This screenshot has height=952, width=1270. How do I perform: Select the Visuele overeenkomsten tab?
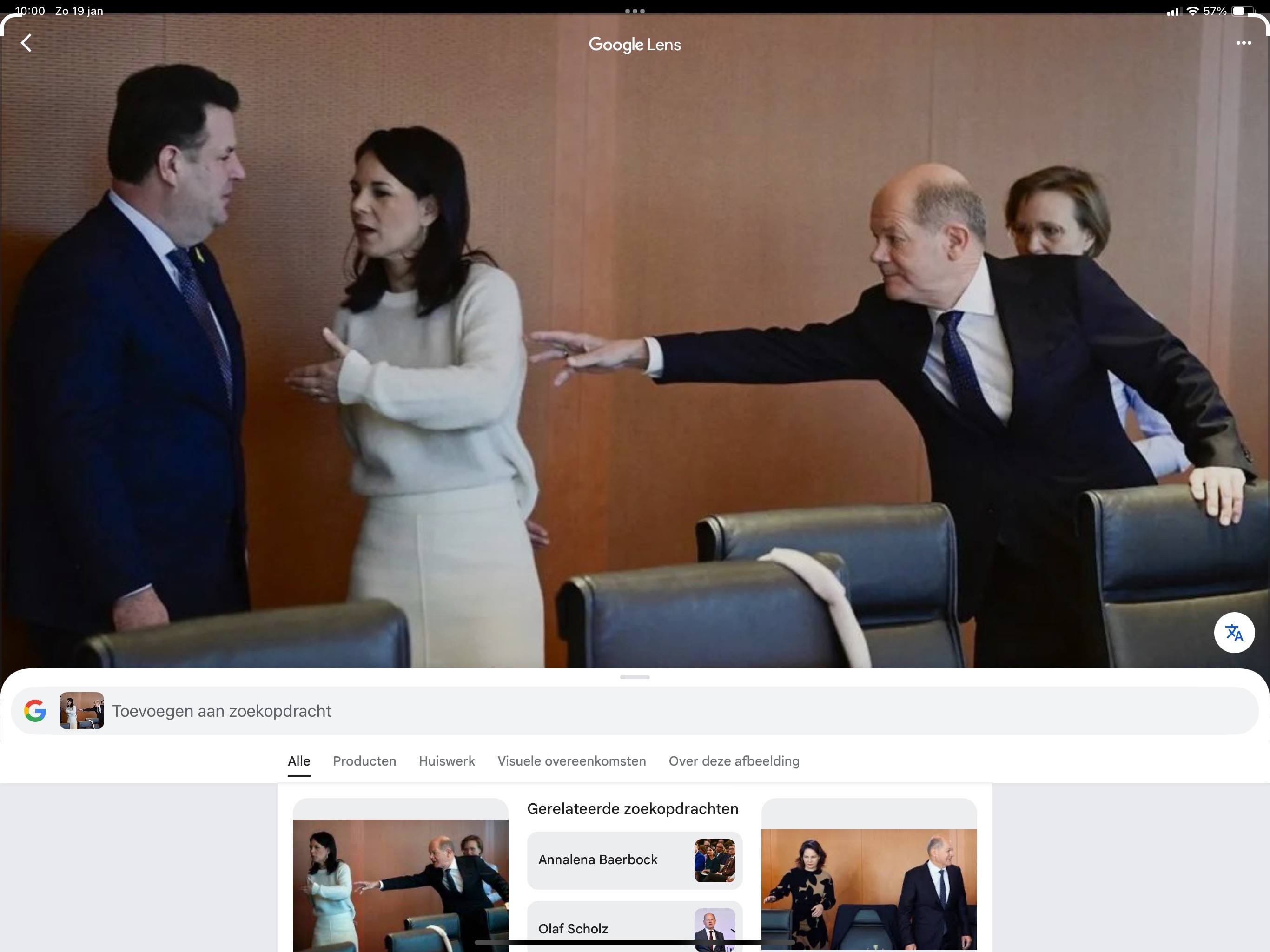coord(571,761)
